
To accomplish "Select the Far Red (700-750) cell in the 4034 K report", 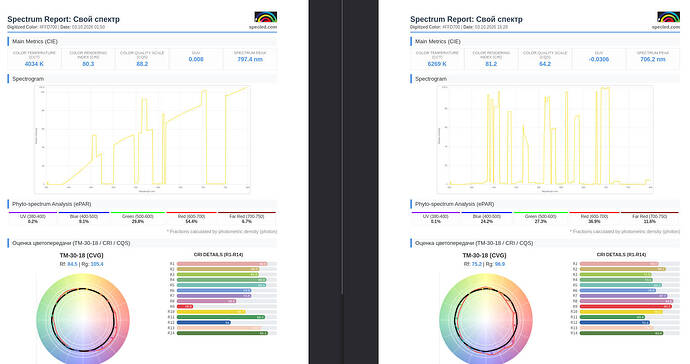I will [247, 218].
